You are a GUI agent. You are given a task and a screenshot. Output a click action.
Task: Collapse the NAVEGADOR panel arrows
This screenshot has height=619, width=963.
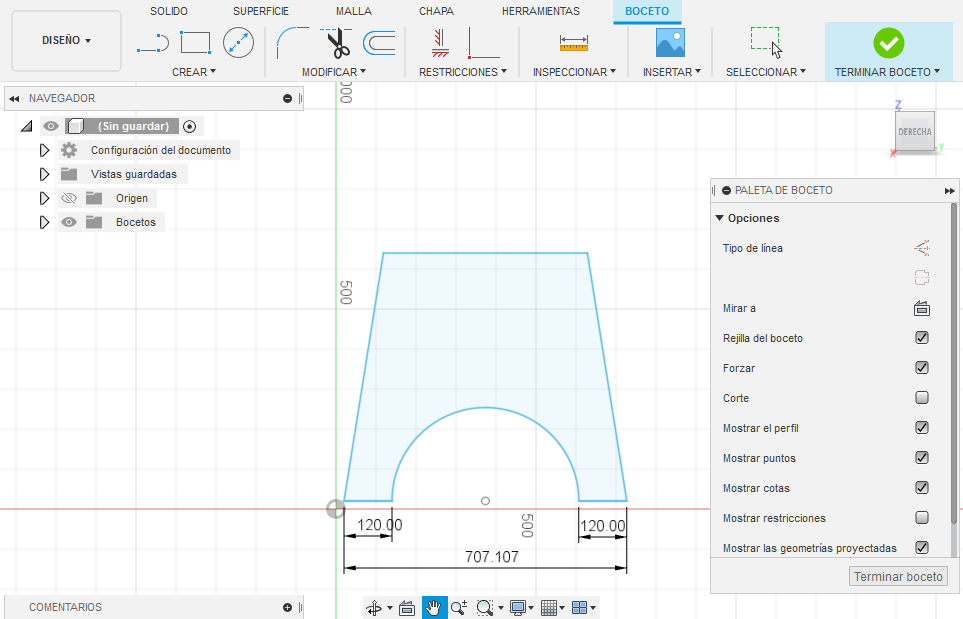coord(14,98)
